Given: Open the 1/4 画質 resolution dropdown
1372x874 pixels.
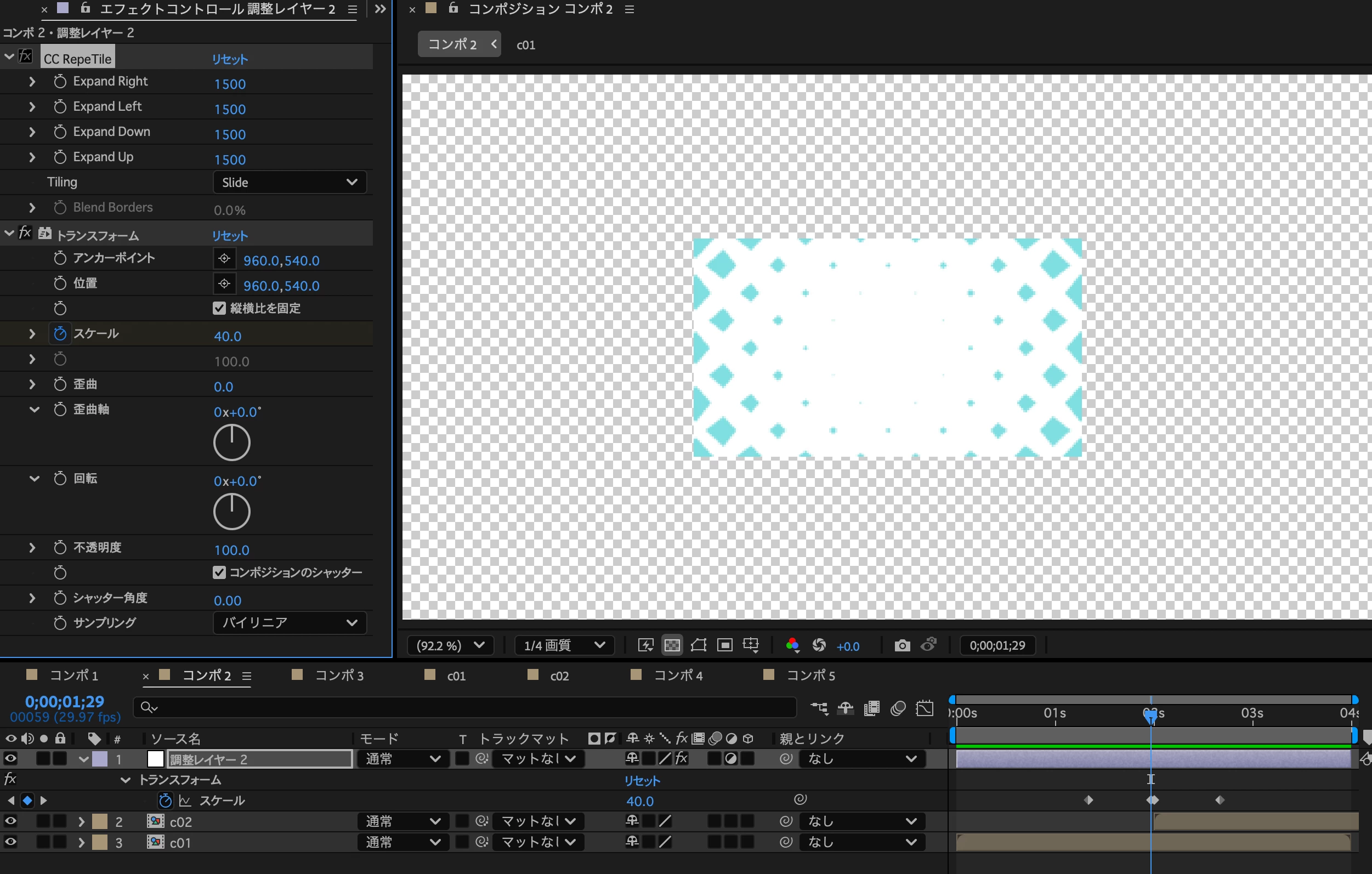Looking at the screenshot, I should (564, 645).
